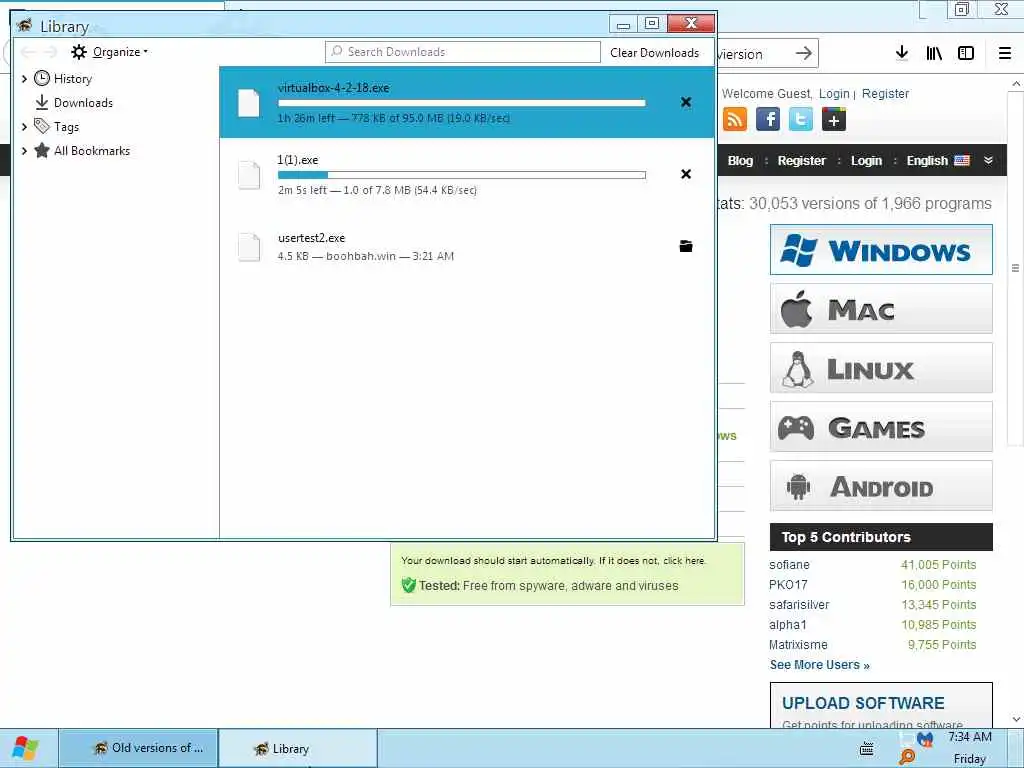The image size is (1024, 768).
Task: Click the Games category button
Action: [881, 426]
